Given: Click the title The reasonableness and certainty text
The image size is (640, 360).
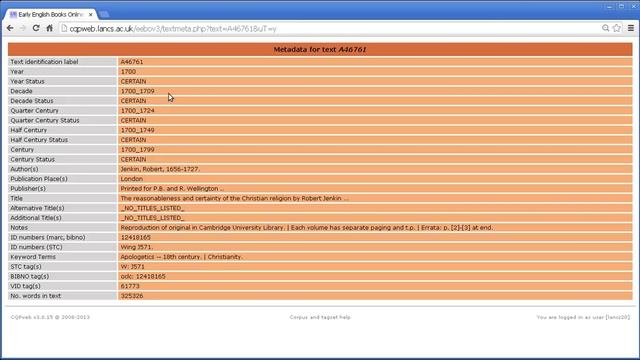Looking at the screenshot, I should point(234,198).
